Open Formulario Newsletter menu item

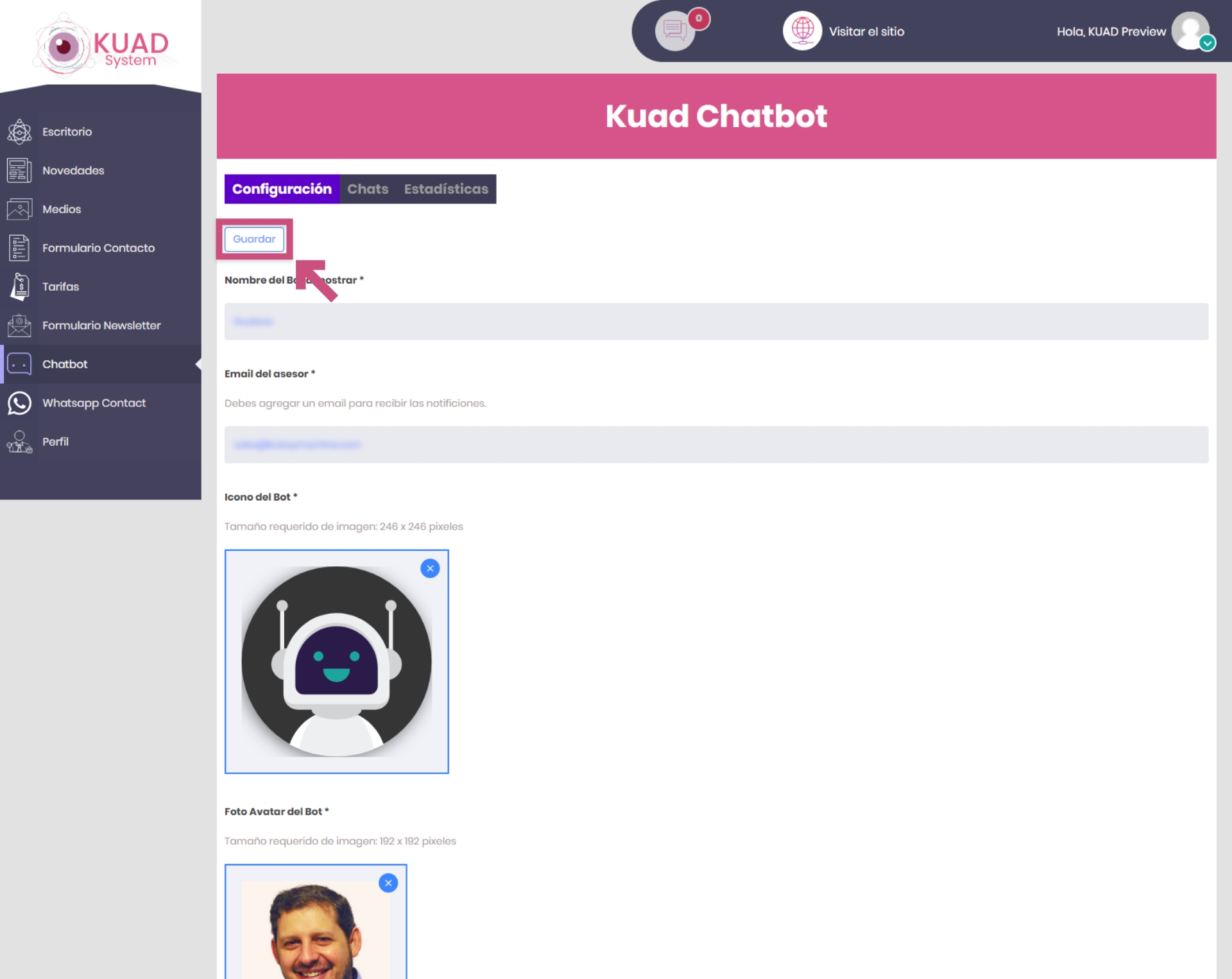101,325
